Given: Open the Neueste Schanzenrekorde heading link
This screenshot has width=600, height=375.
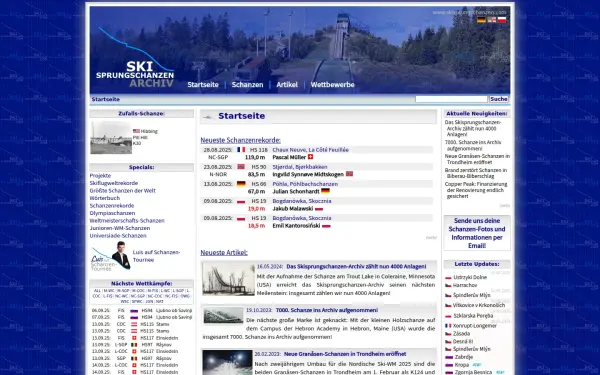Looking at the screenshot, I should tap(240, 140).
